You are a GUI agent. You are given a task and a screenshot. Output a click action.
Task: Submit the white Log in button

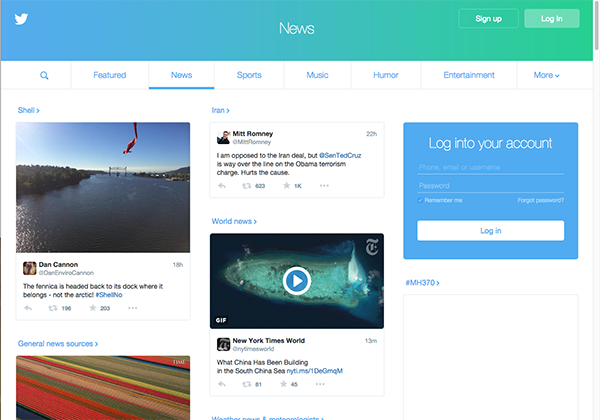(491, 231)
